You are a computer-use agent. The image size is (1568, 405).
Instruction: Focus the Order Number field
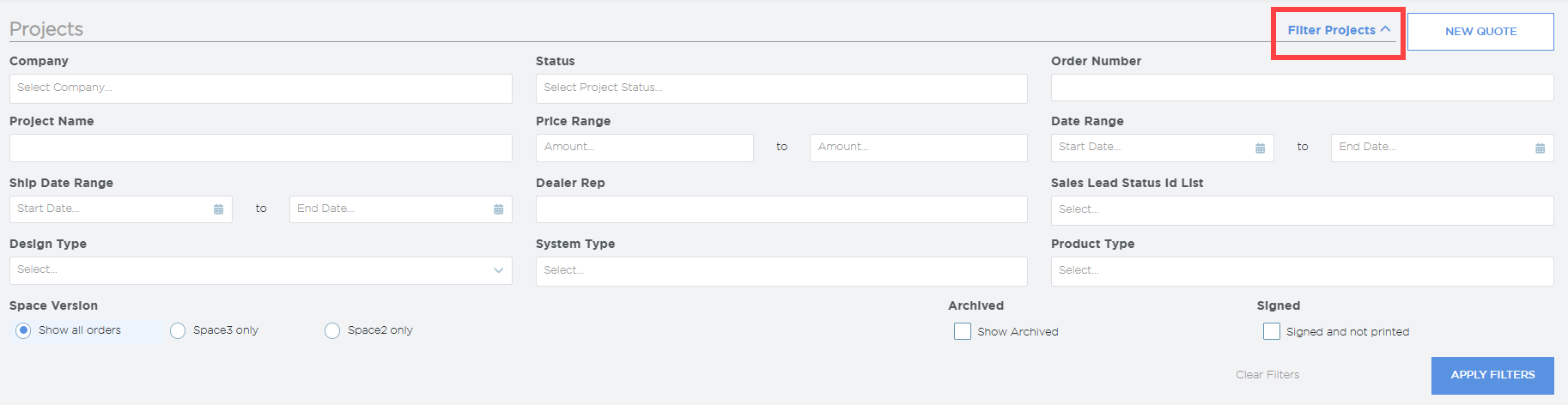(x=1303, y=88)
